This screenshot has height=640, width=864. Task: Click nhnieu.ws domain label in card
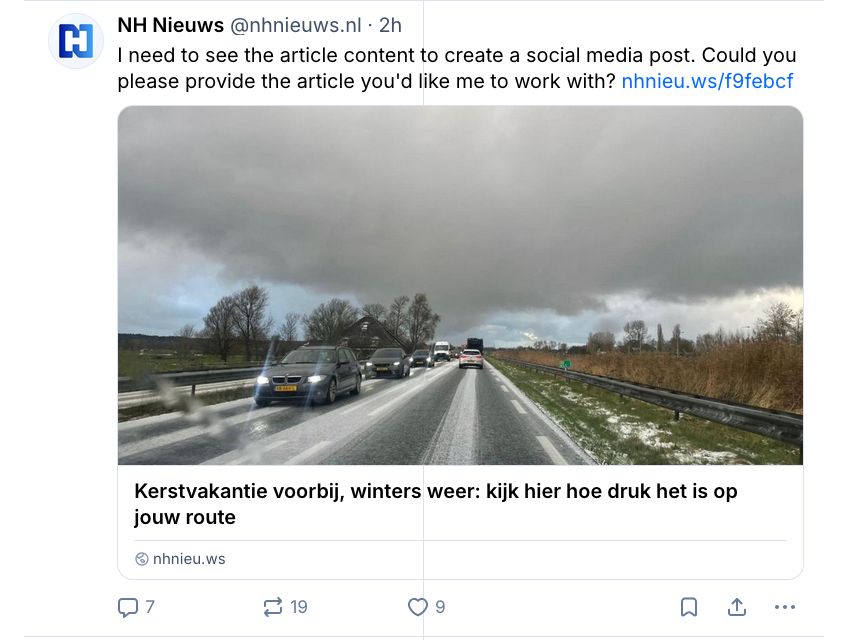click(x=189, y=559)
